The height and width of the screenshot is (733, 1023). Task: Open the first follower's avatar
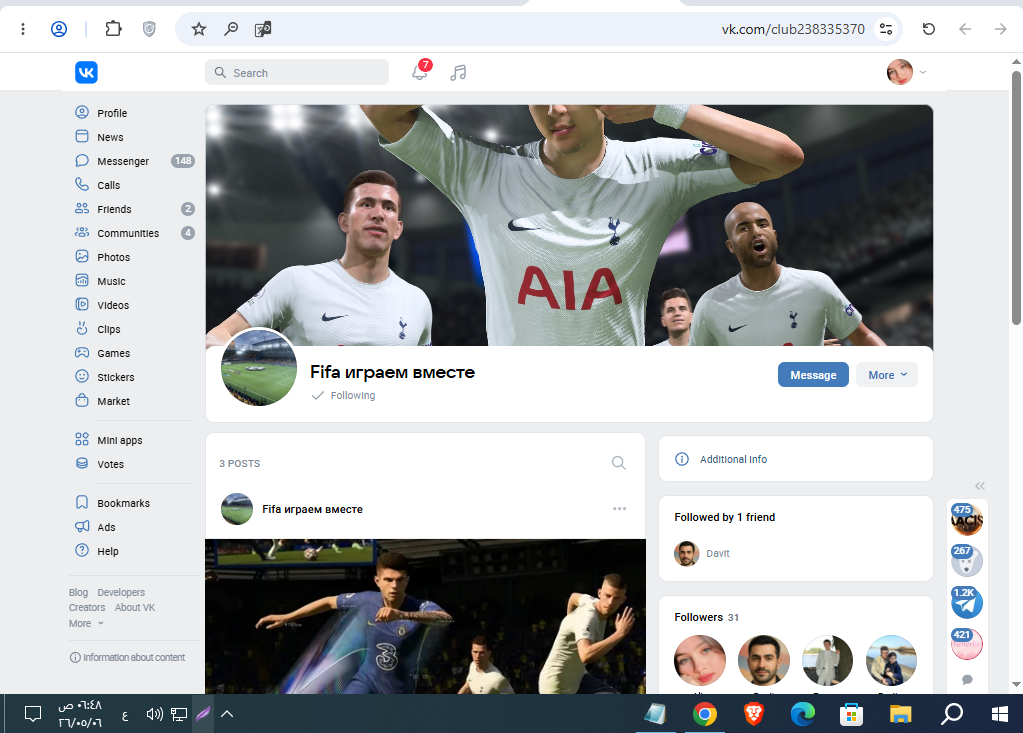[700, 661]
